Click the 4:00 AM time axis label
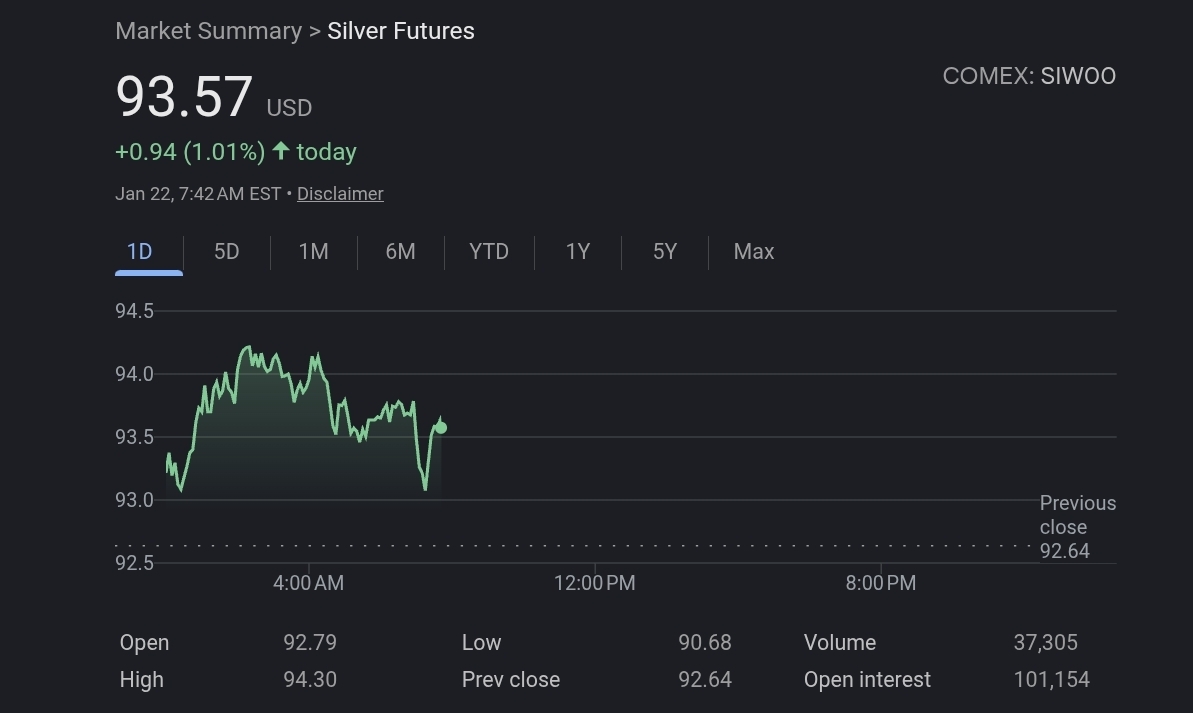Screen dimensions: 1193x713 (x=308, y=583)
